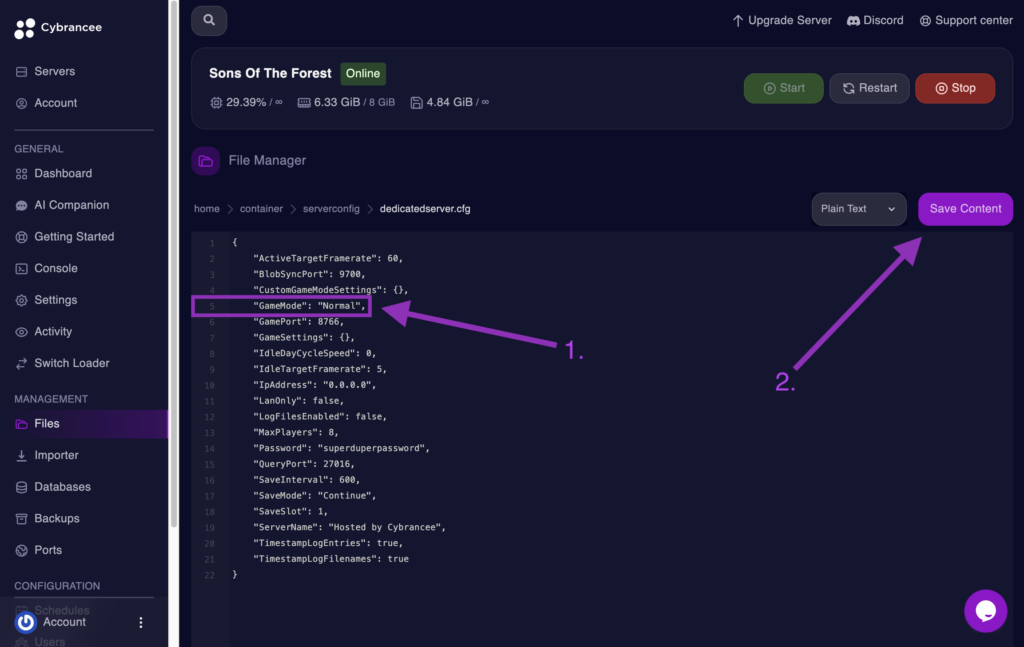Click the Settings gear icon
The image size is (1024, 647).
click(x=22, y=300)
